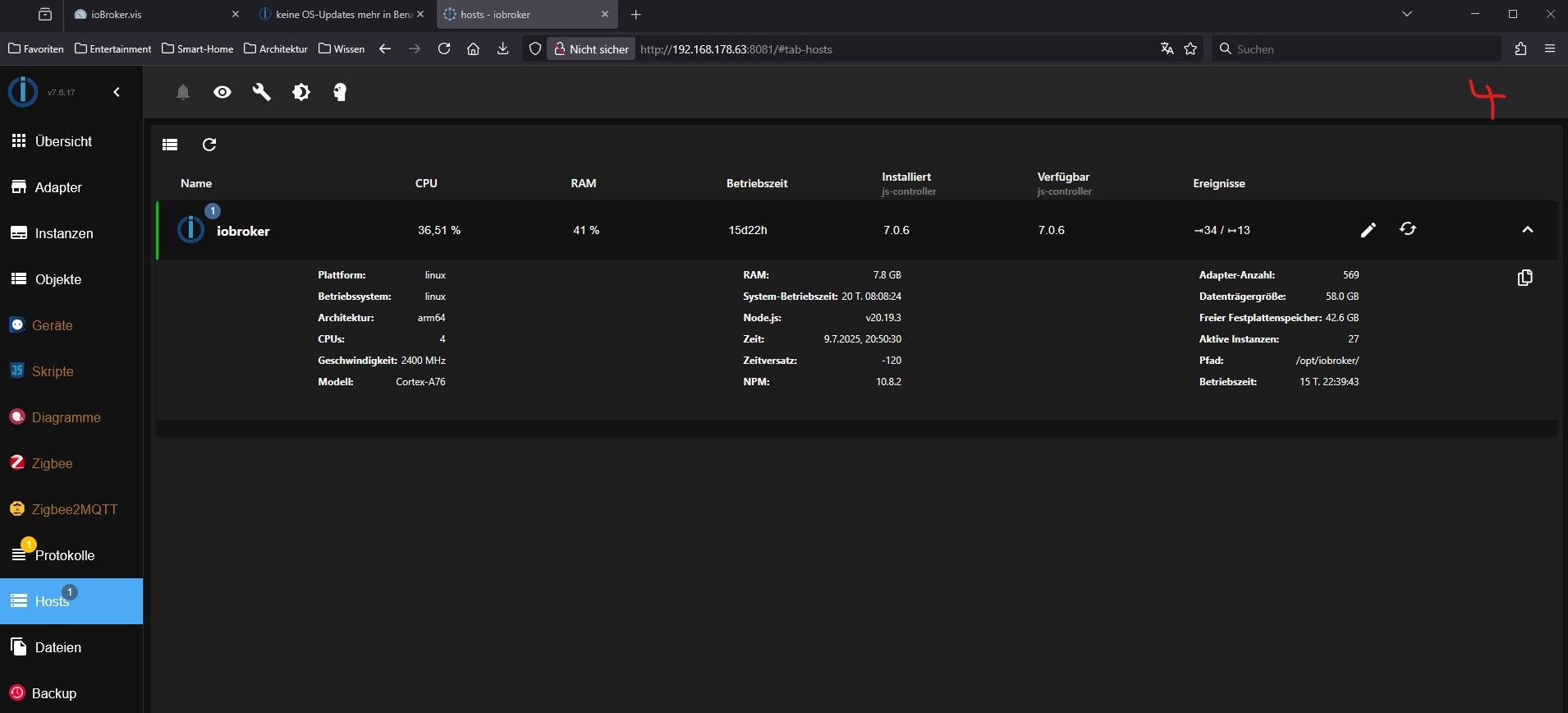Screen dimensions: 1568x713
Task: Open the Architektur bookmarks folder
Action: (276, 48)
